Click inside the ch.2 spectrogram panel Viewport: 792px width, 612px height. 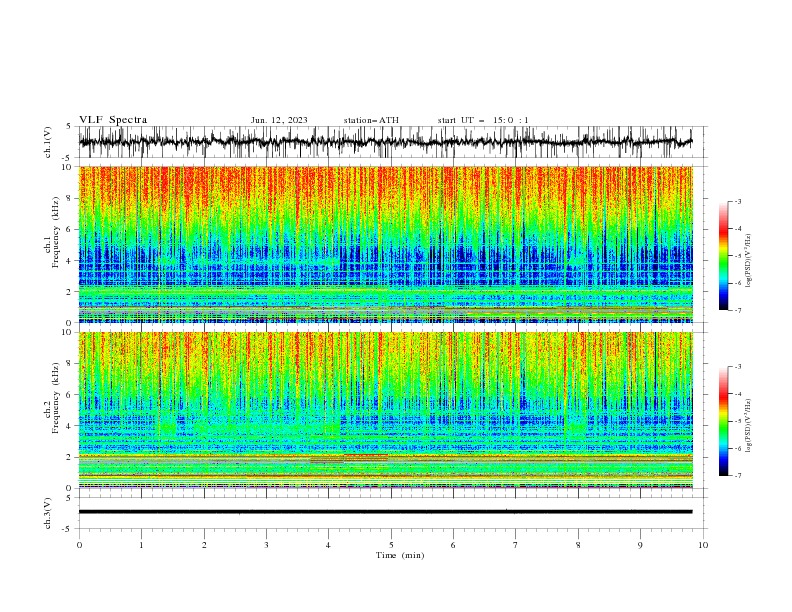coord(386,410)
